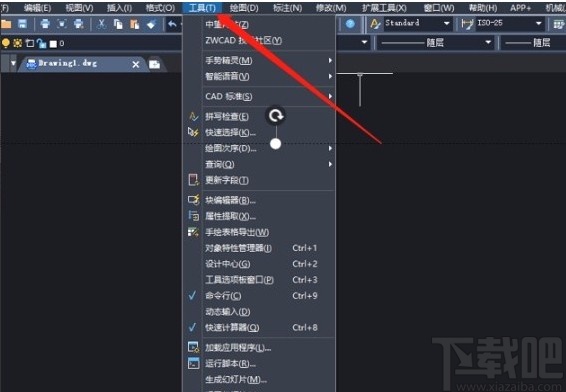
Task: Choose 属性提取(X)... menu entry
Action: [258, 216]
